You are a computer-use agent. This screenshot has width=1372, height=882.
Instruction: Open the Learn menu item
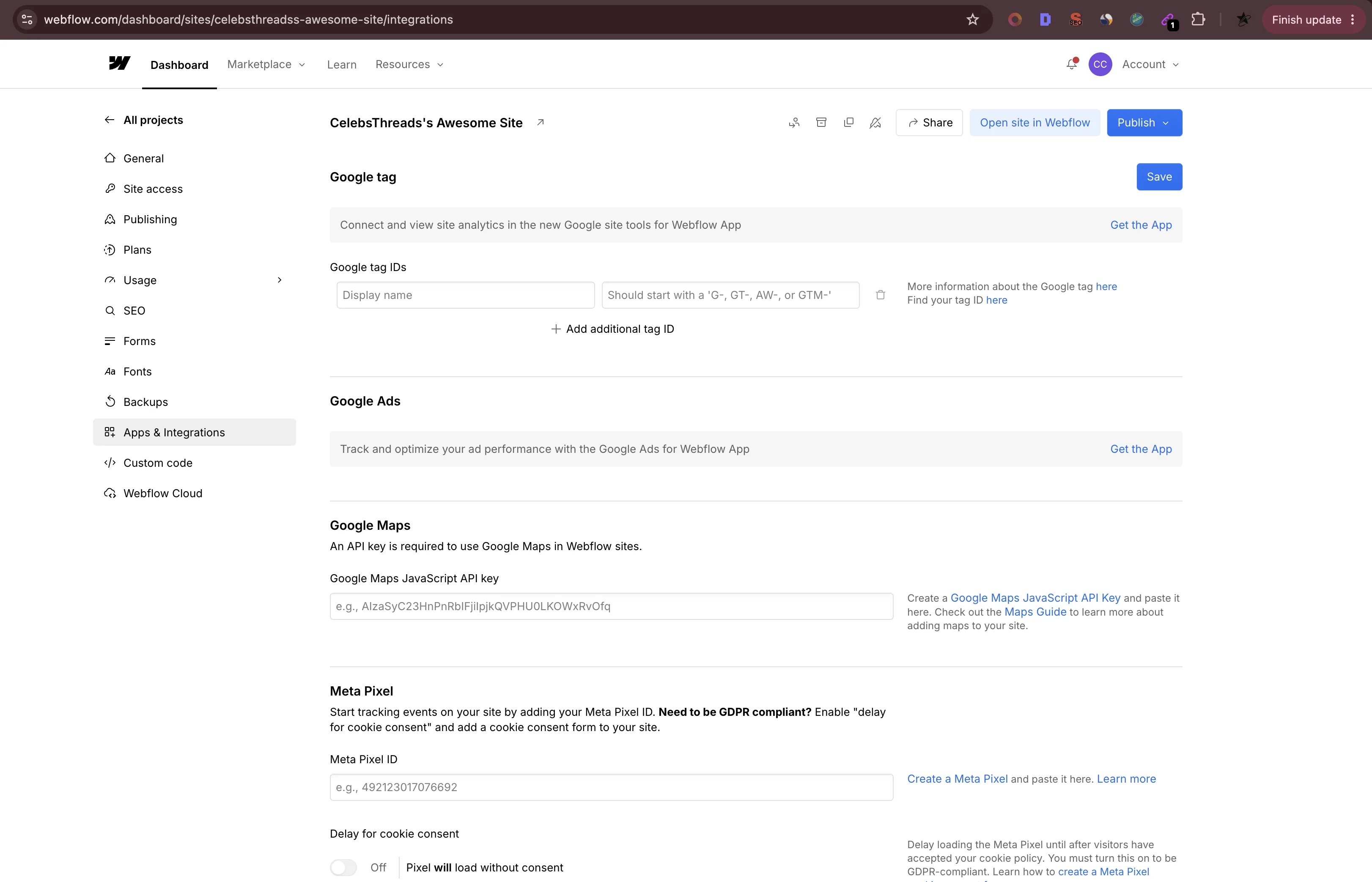coord(341,64)
